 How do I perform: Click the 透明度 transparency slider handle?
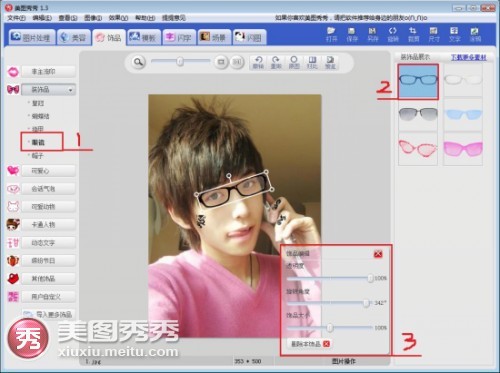coord(370,278)
